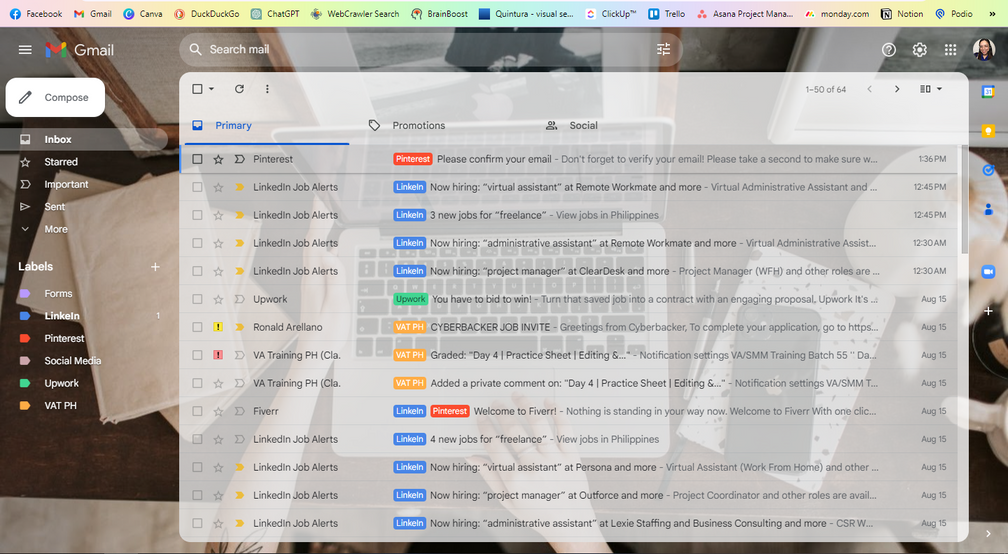Viewport: 1008px width, 554px height.
Task: Open Google Keep side panel icon
Action: (988, 131)
